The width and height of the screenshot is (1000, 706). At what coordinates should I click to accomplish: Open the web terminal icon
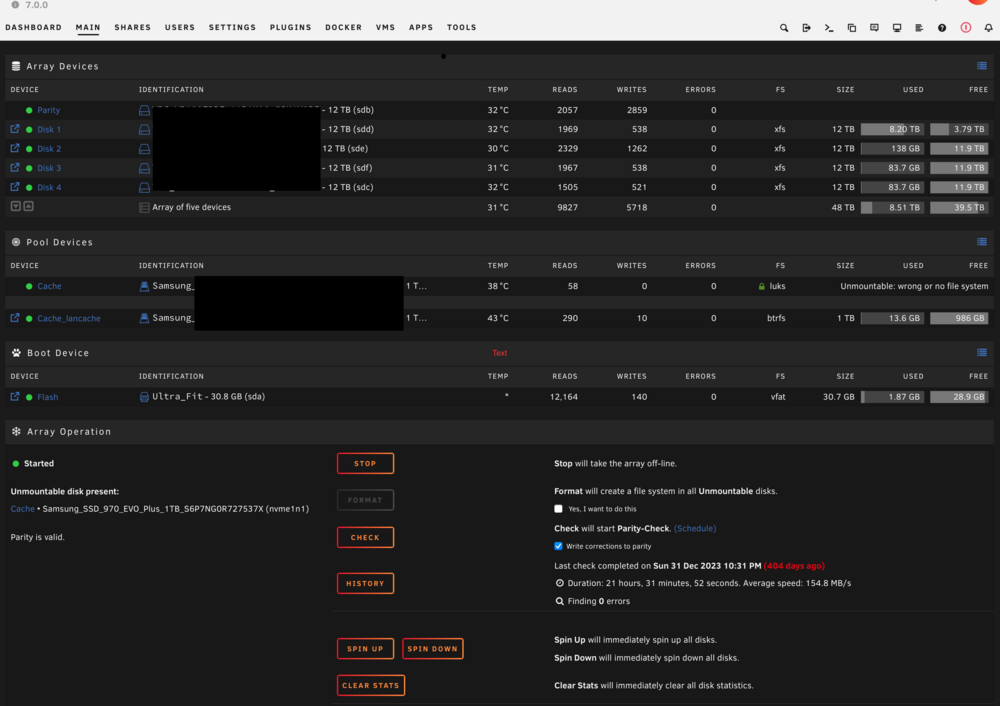tap(828, 27)
